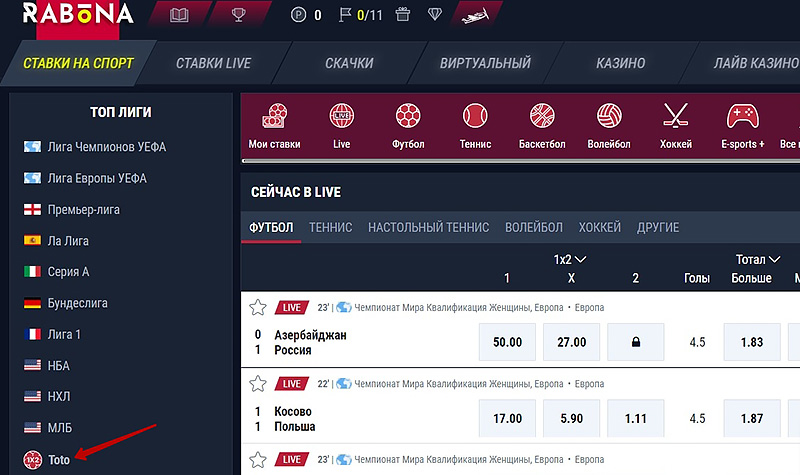Click LIVE badge on Азербайджан match
800x475 pixels.
coord(292,308)
